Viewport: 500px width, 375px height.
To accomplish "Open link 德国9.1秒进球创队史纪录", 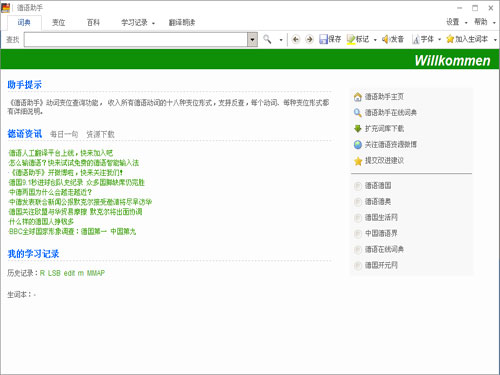I will (x=76, y=183).
